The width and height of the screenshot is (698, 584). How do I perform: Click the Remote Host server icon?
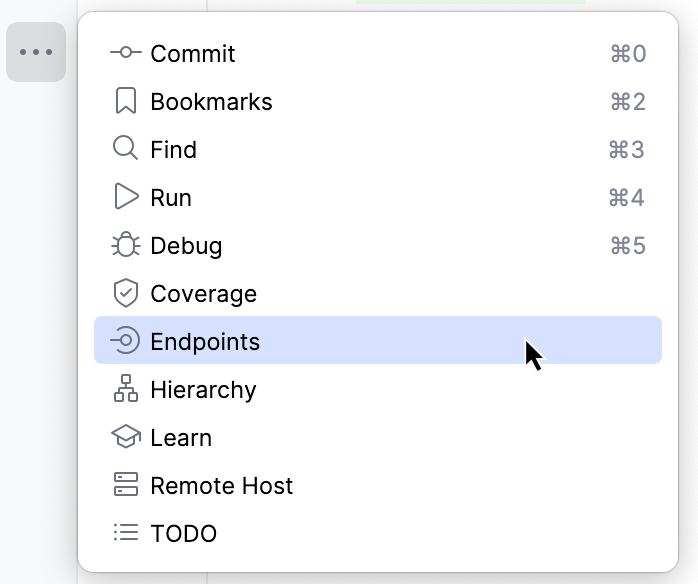coord(125,486)
